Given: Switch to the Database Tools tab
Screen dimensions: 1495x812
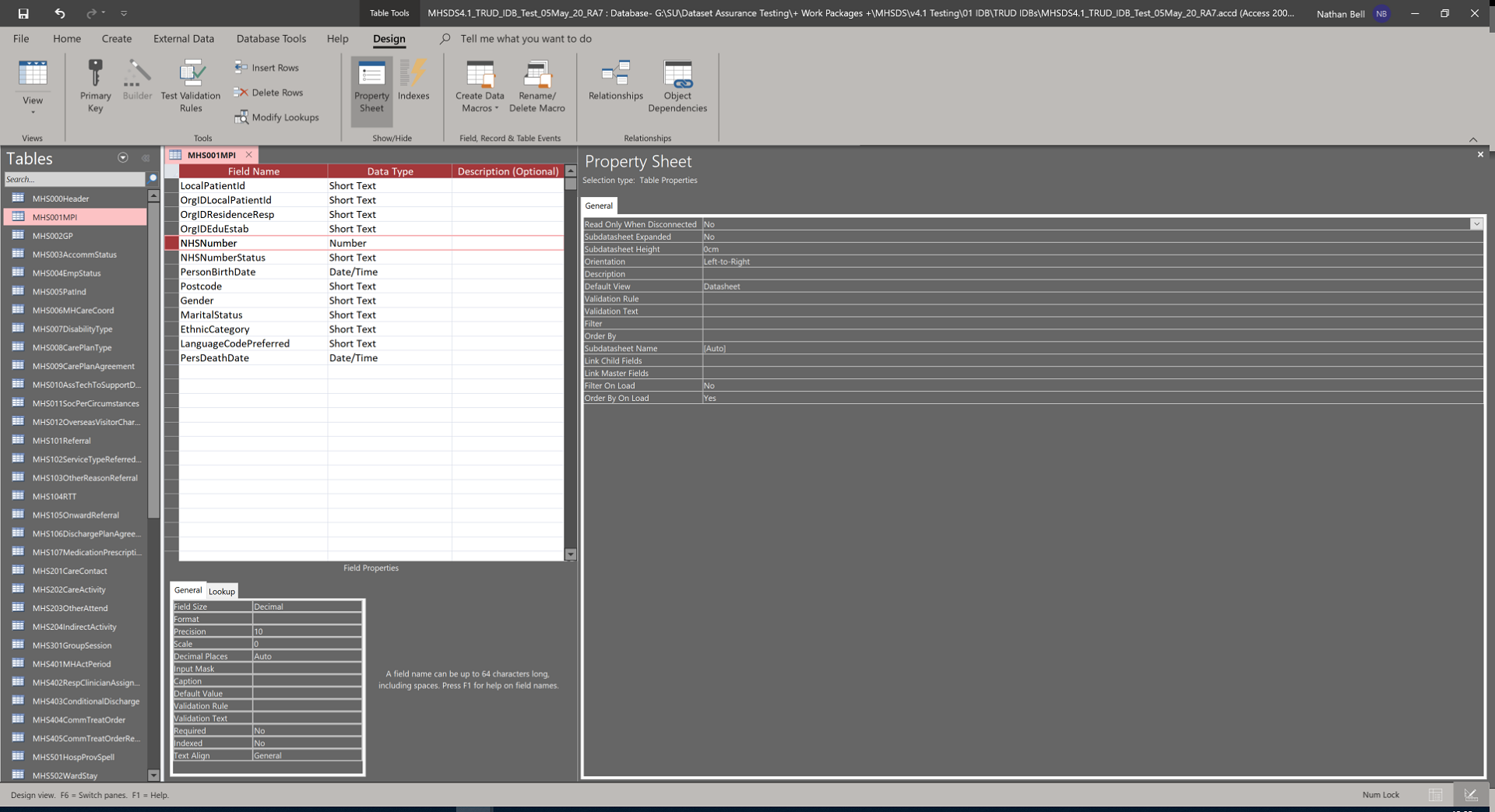Looking at the screenshot, I should 271,39.
